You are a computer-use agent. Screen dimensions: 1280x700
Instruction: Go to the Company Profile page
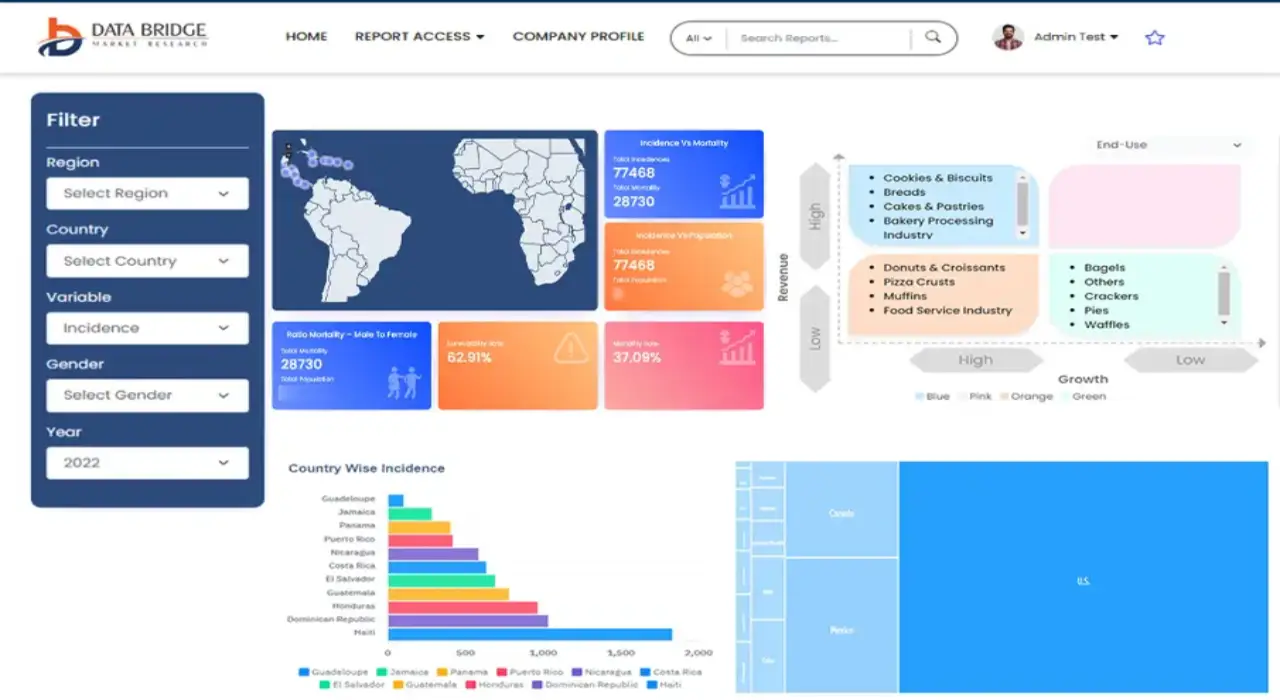[x=578, y=37]
